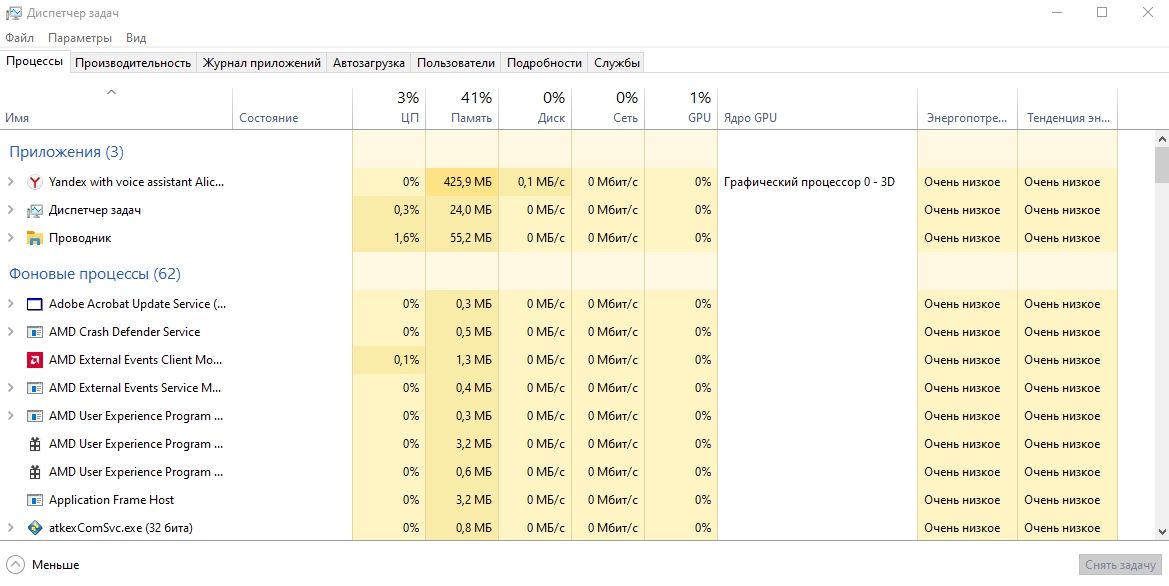Click the atkexComSvc.exe process icon
The image size is (1169, 586).
35,528
